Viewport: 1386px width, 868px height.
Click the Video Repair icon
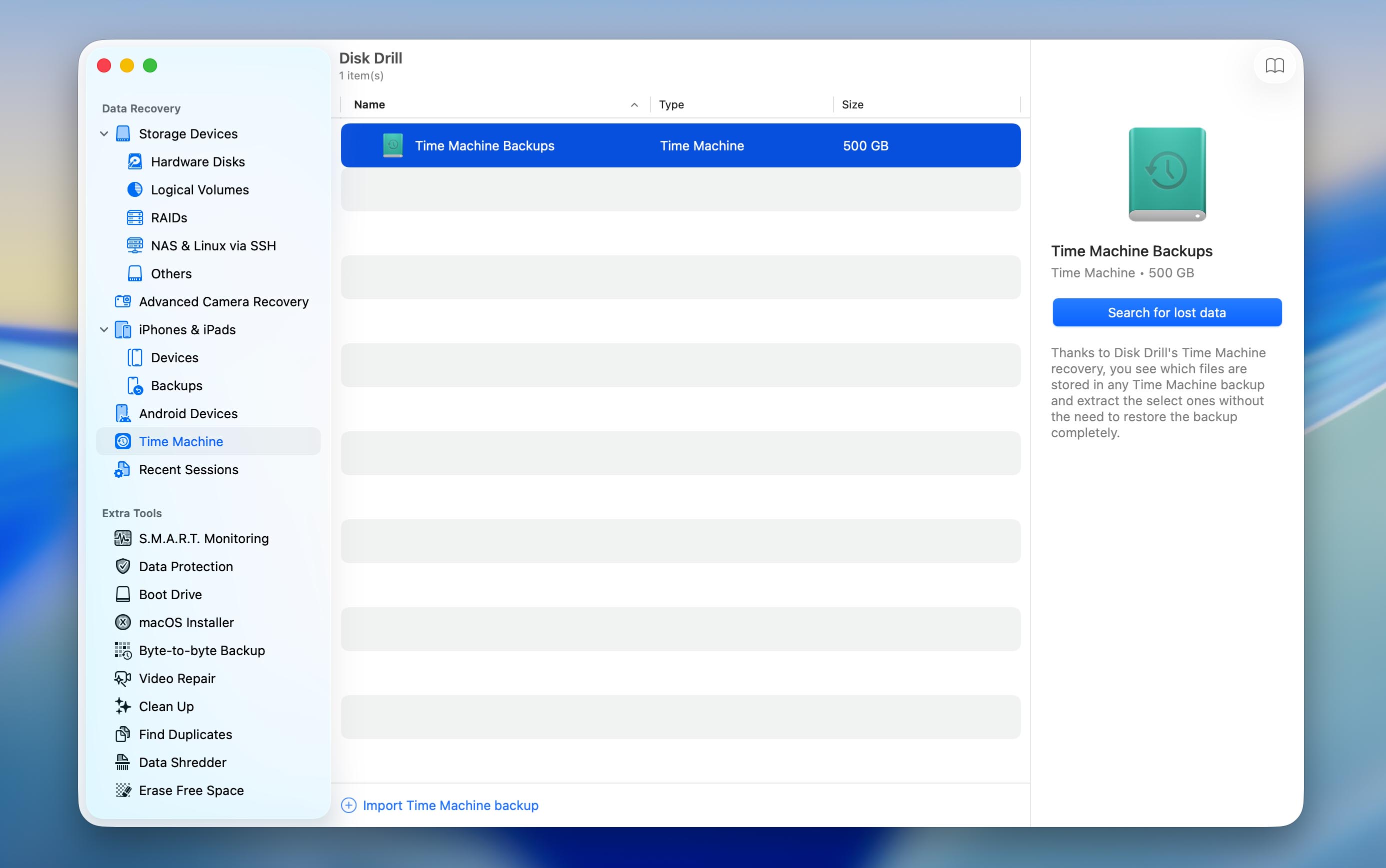(123, 679)
